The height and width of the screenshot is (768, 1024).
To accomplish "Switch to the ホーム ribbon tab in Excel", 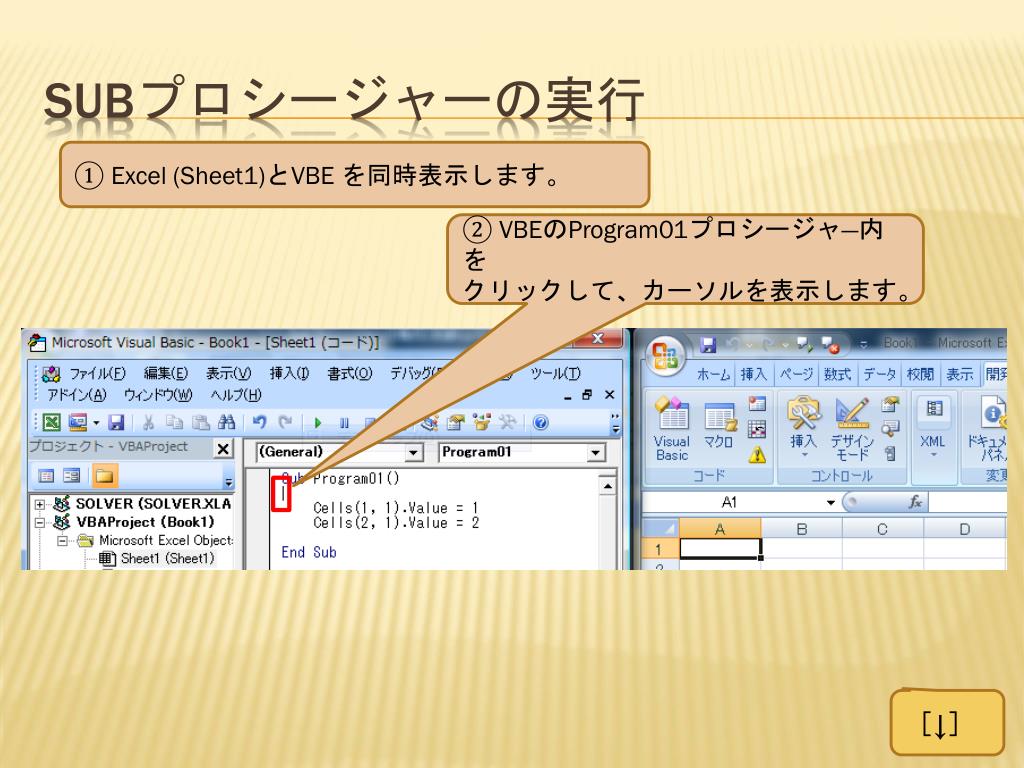I will point(713,374).
